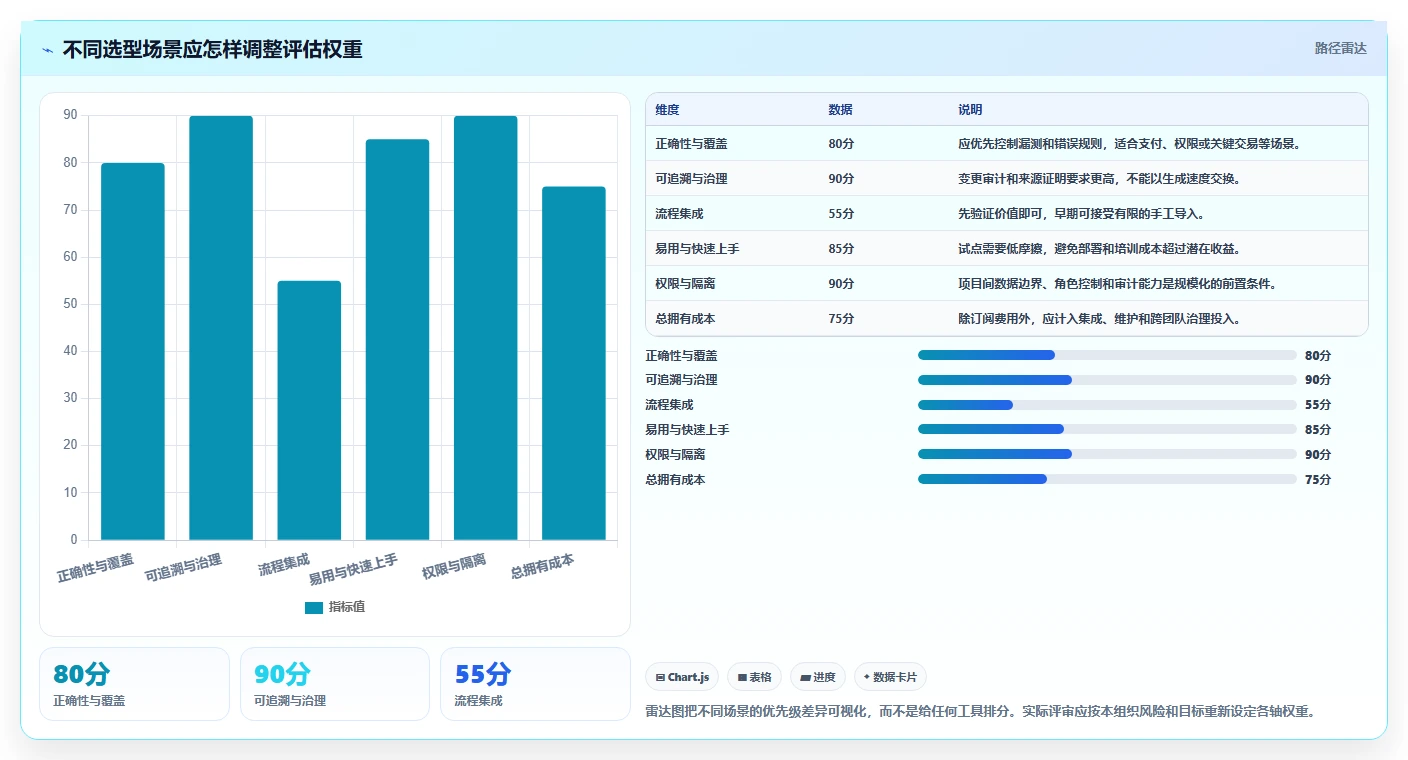Click the description starting 项目间数据边界
The image size is (1408, 760).
pos(1118,284)
